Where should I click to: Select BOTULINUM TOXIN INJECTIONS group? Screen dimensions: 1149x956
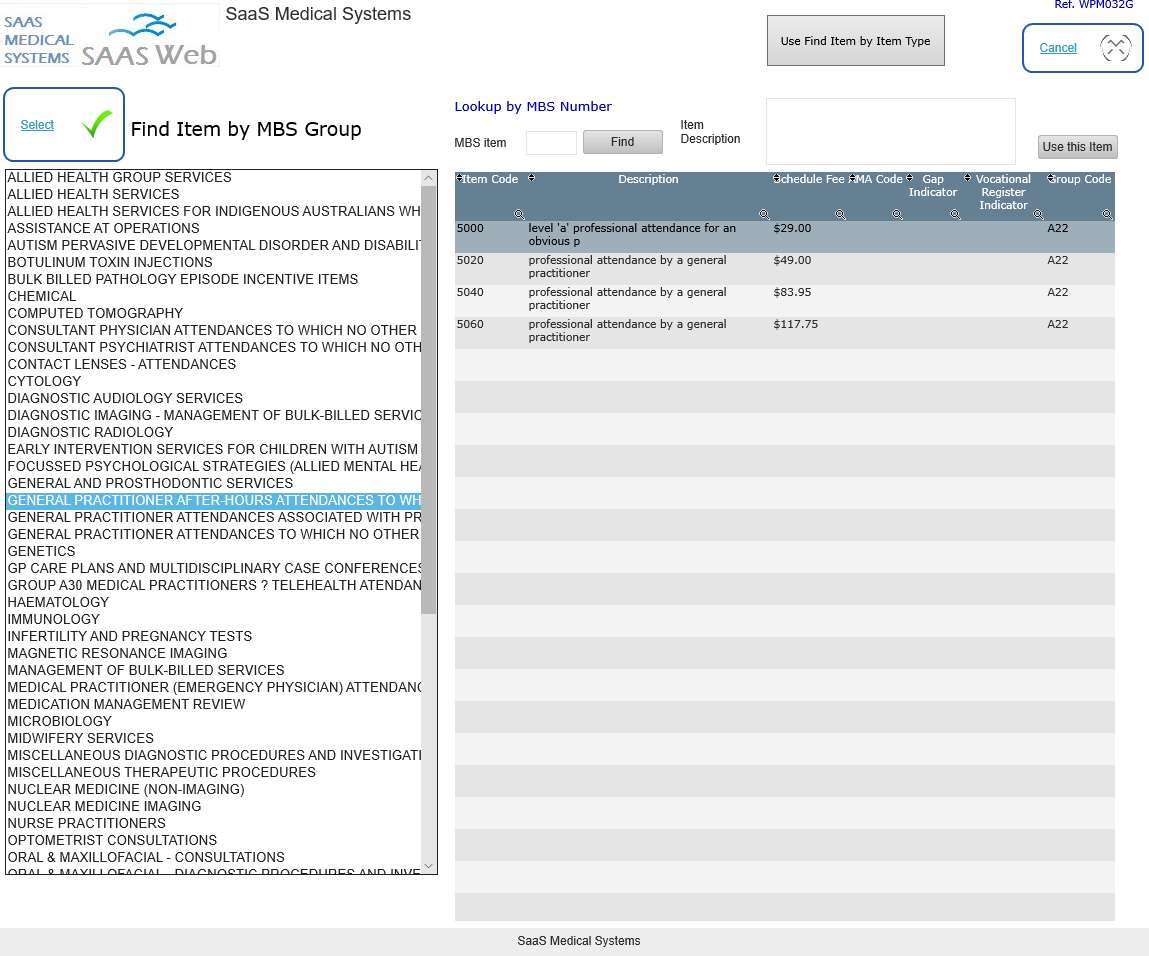[213, 262]
